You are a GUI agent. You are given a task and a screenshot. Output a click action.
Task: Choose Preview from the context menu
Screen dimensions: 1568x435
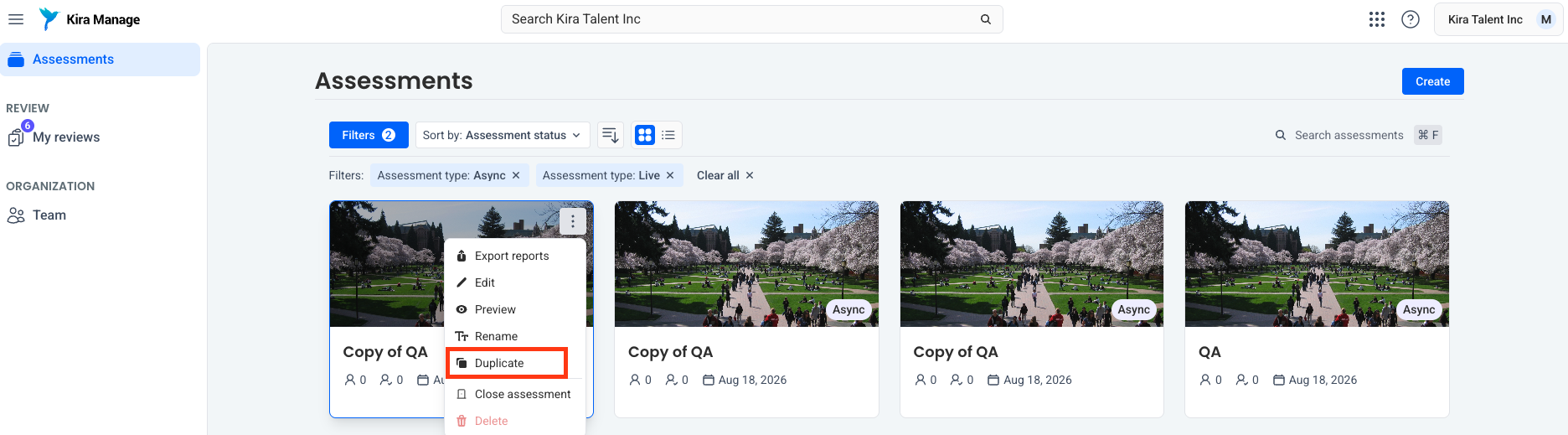[514, 309]
